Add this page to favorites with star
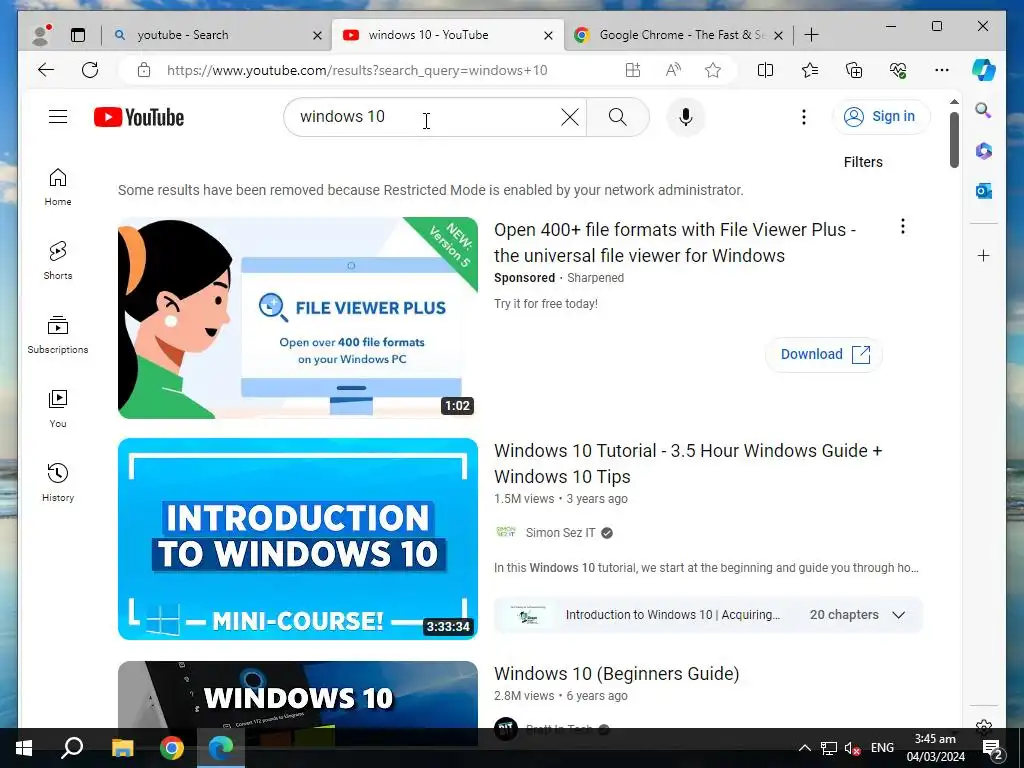Image resolution: width=1024 pixels, height=768 pixels. 712,70
